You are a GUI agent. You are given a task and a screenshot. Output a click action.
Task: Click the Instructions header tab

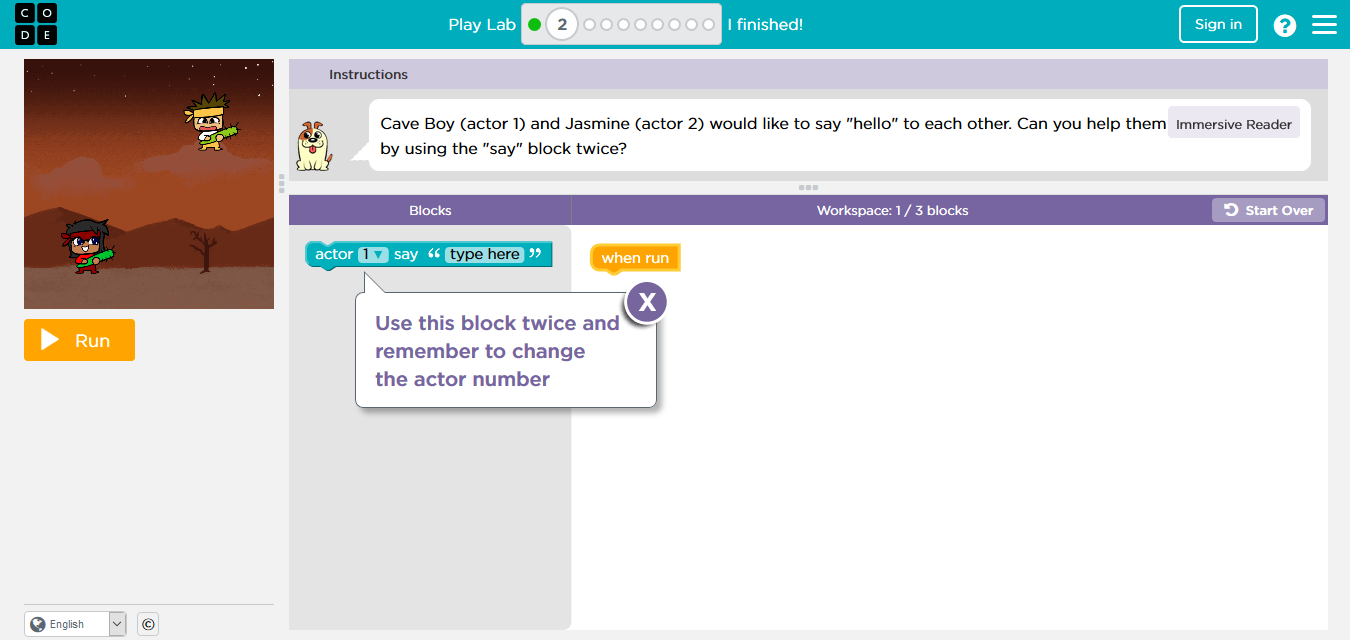[x=368, y=74]
